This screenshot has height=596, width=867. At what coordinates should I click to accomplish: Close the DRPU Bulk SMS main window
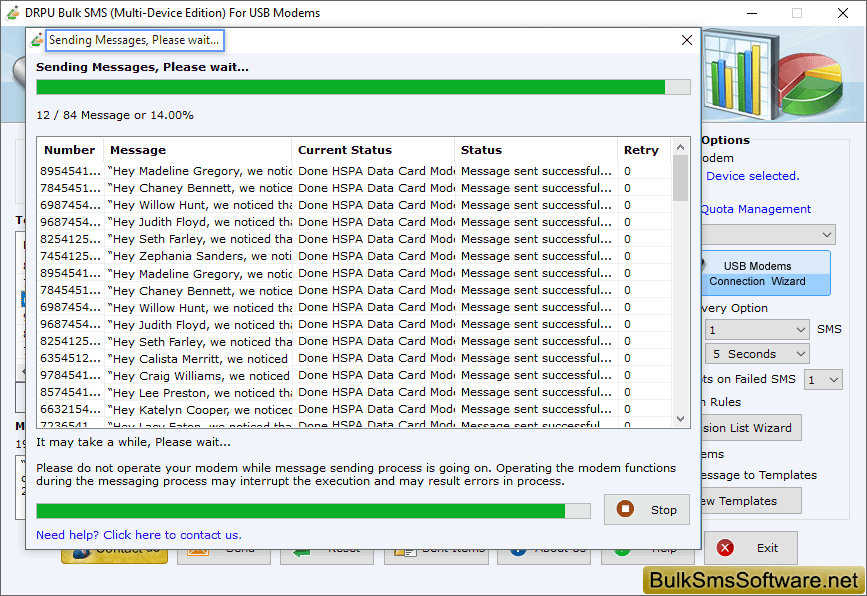pos(843,13)
